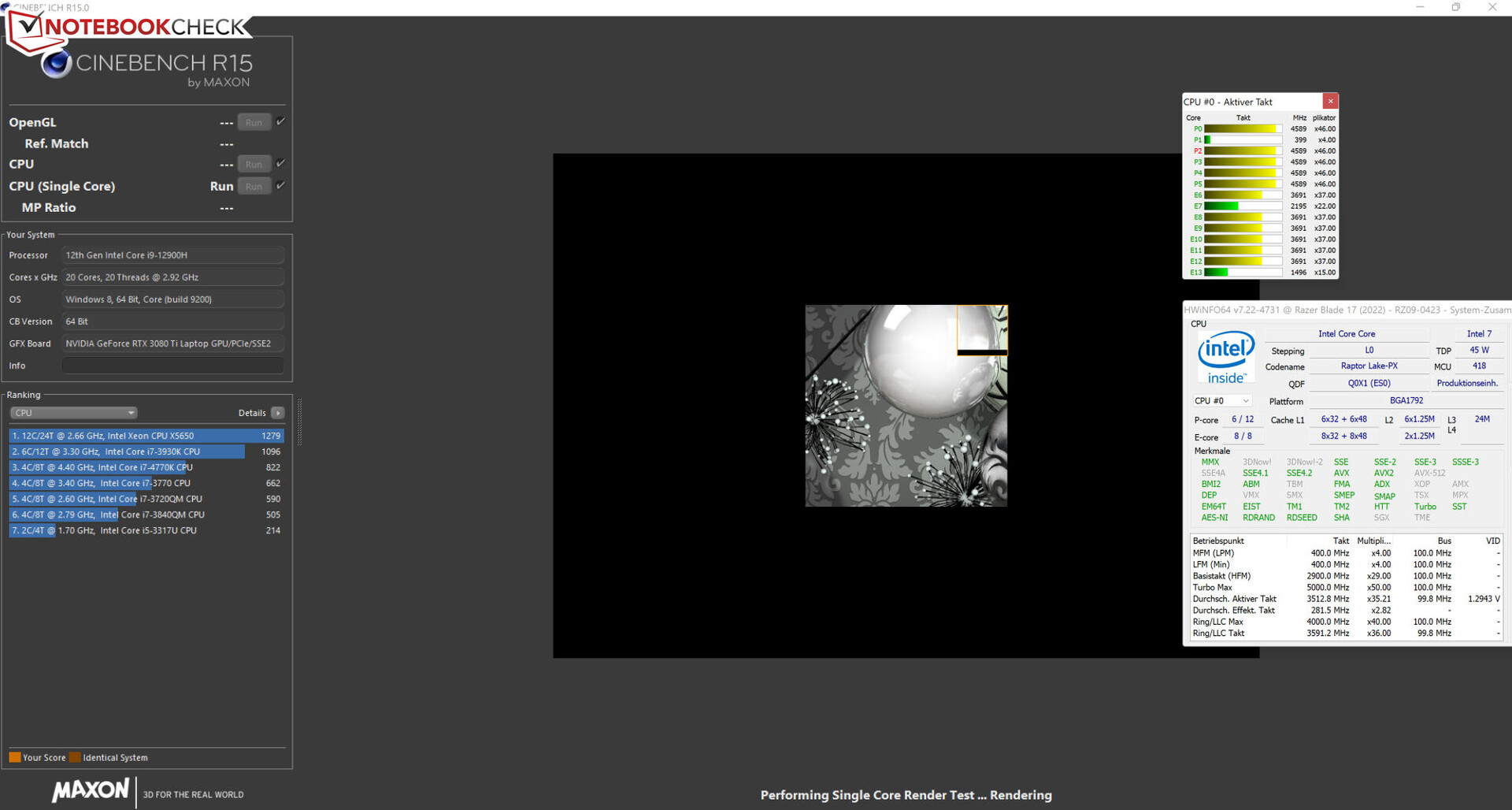Click the Ref. Match label
This screenshot has width=1512, height=810.
pos(57,143)
